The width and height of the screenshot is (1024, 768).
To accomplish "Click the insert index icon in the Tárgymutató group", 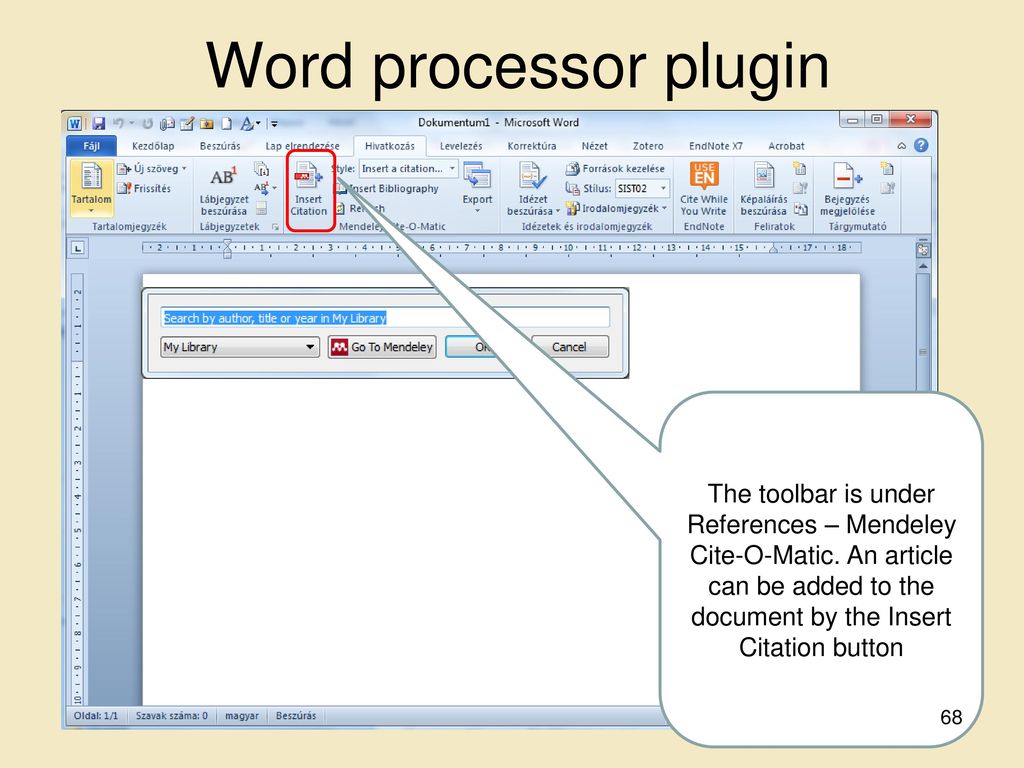I will click(887, 169).
